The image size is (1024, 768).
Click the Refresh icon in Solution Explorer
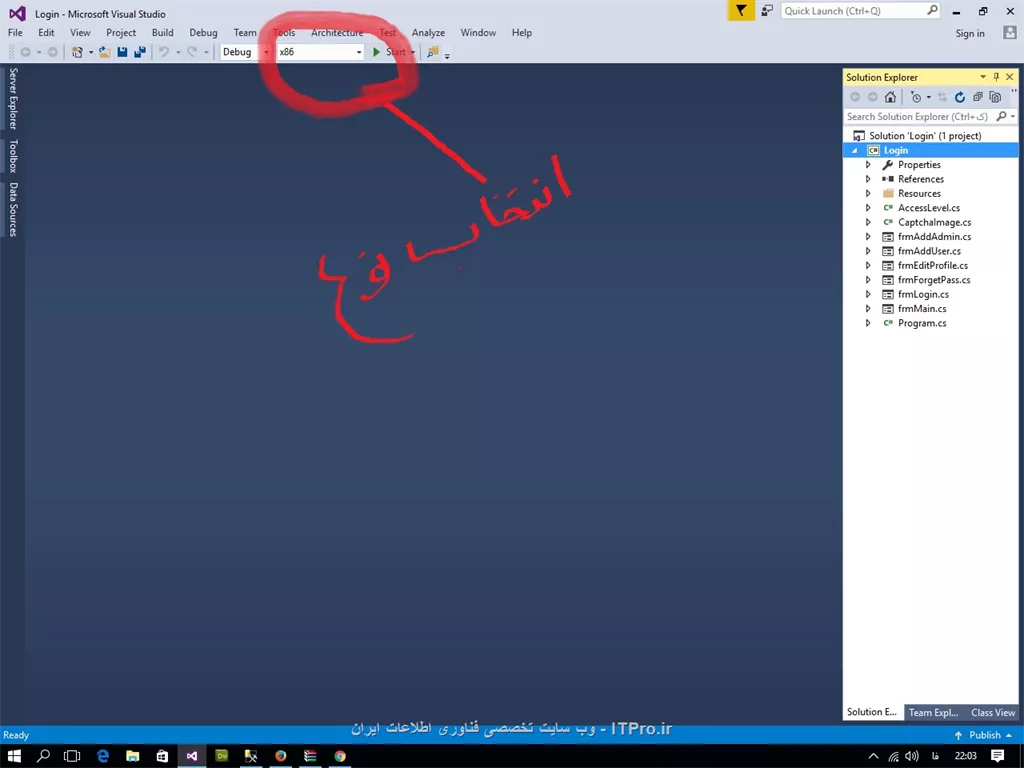[959, 97]
